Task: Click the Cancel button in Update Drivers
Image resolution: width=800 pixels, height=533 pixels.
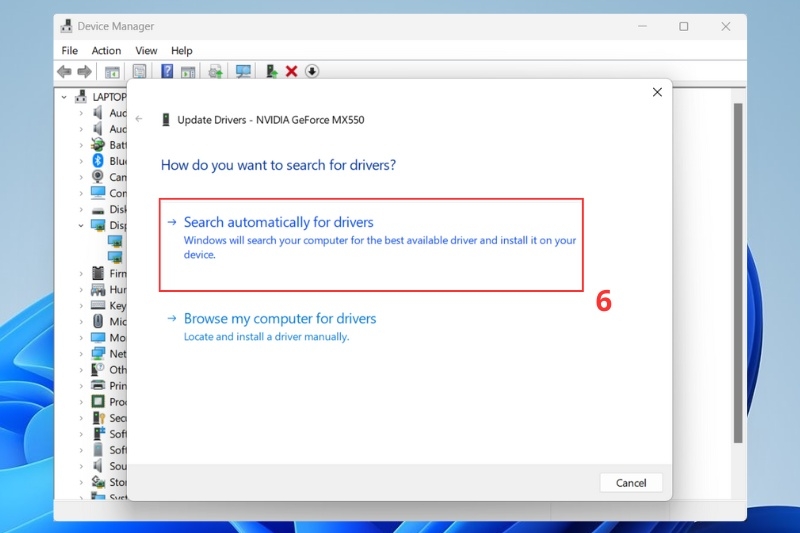Action: [631, 483]
